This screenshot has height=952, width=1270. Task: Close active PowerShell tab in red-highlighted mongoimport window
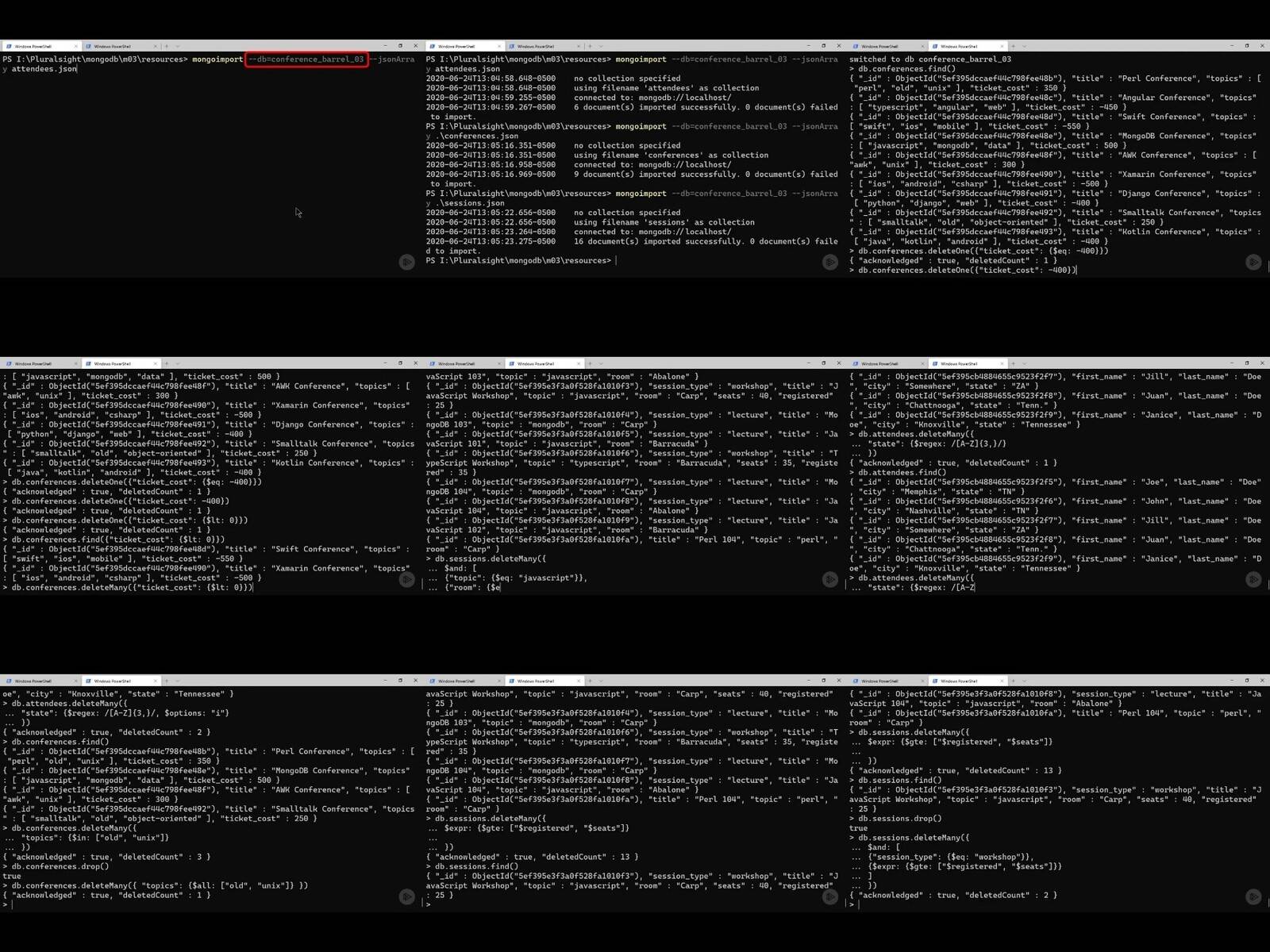click(x=76, y=46)
